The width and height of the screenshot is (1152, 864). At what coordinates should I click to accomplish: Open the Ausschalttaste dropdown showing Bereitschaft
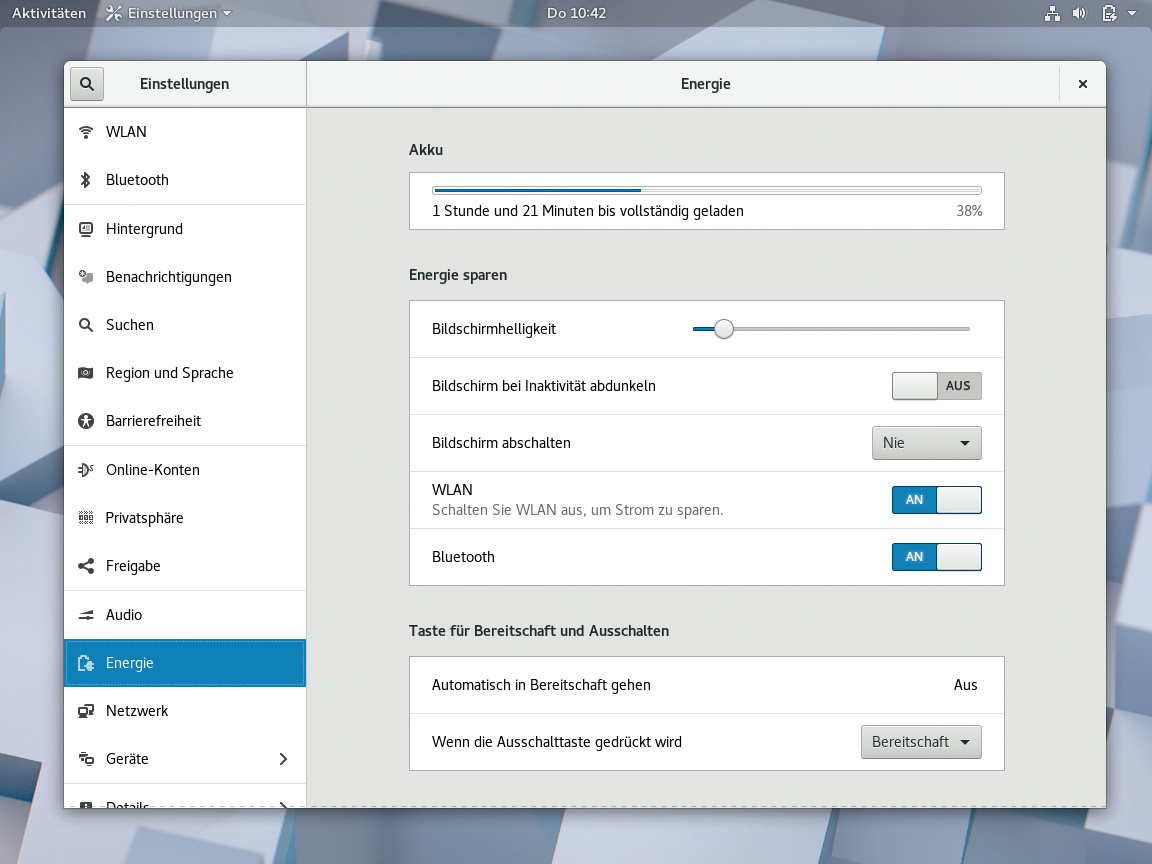(x=920, y=742)
